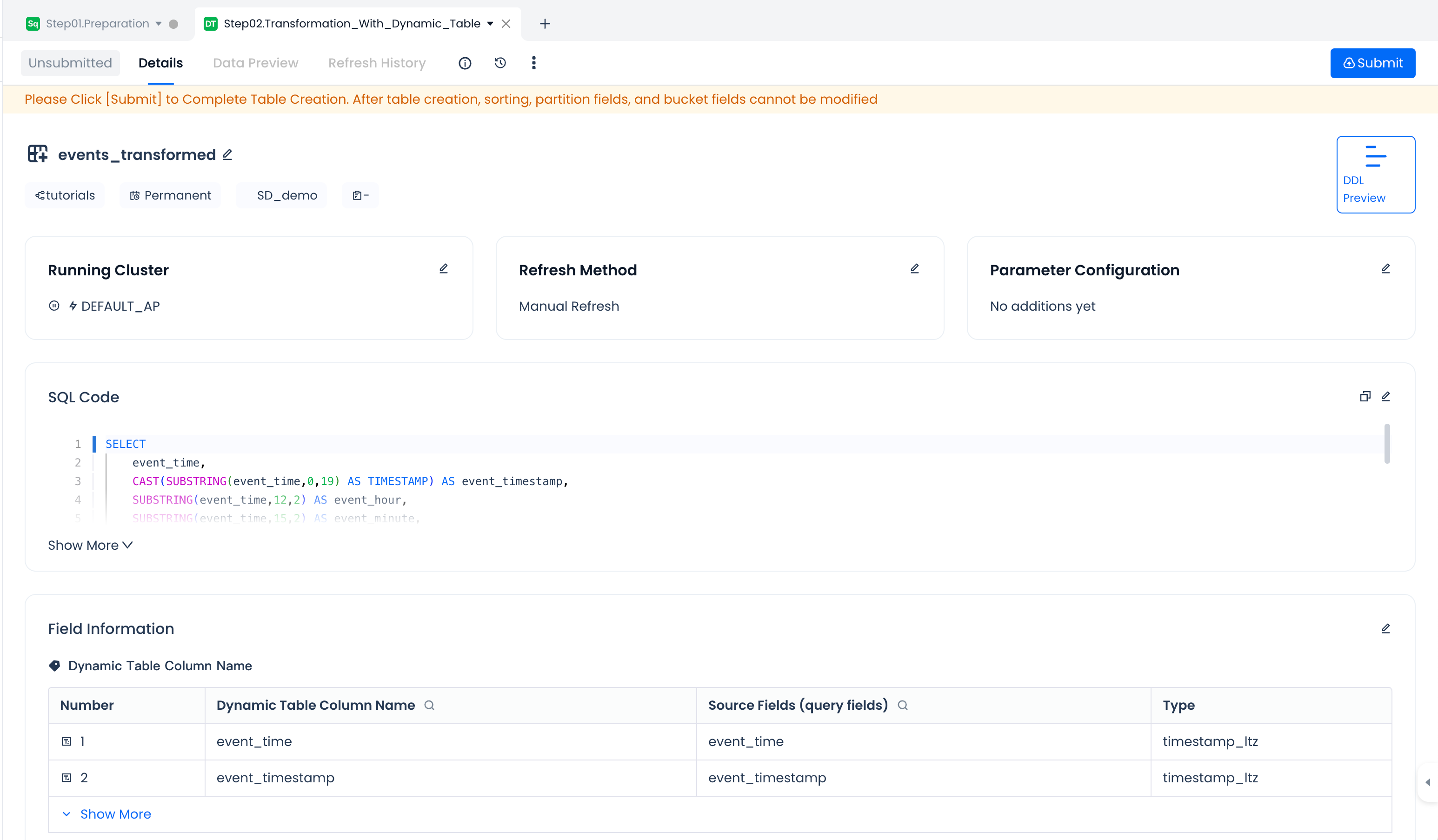This screenshot has height=840, width=1438.
Task: Open the DDL Preview panel
Action: 1375,174
